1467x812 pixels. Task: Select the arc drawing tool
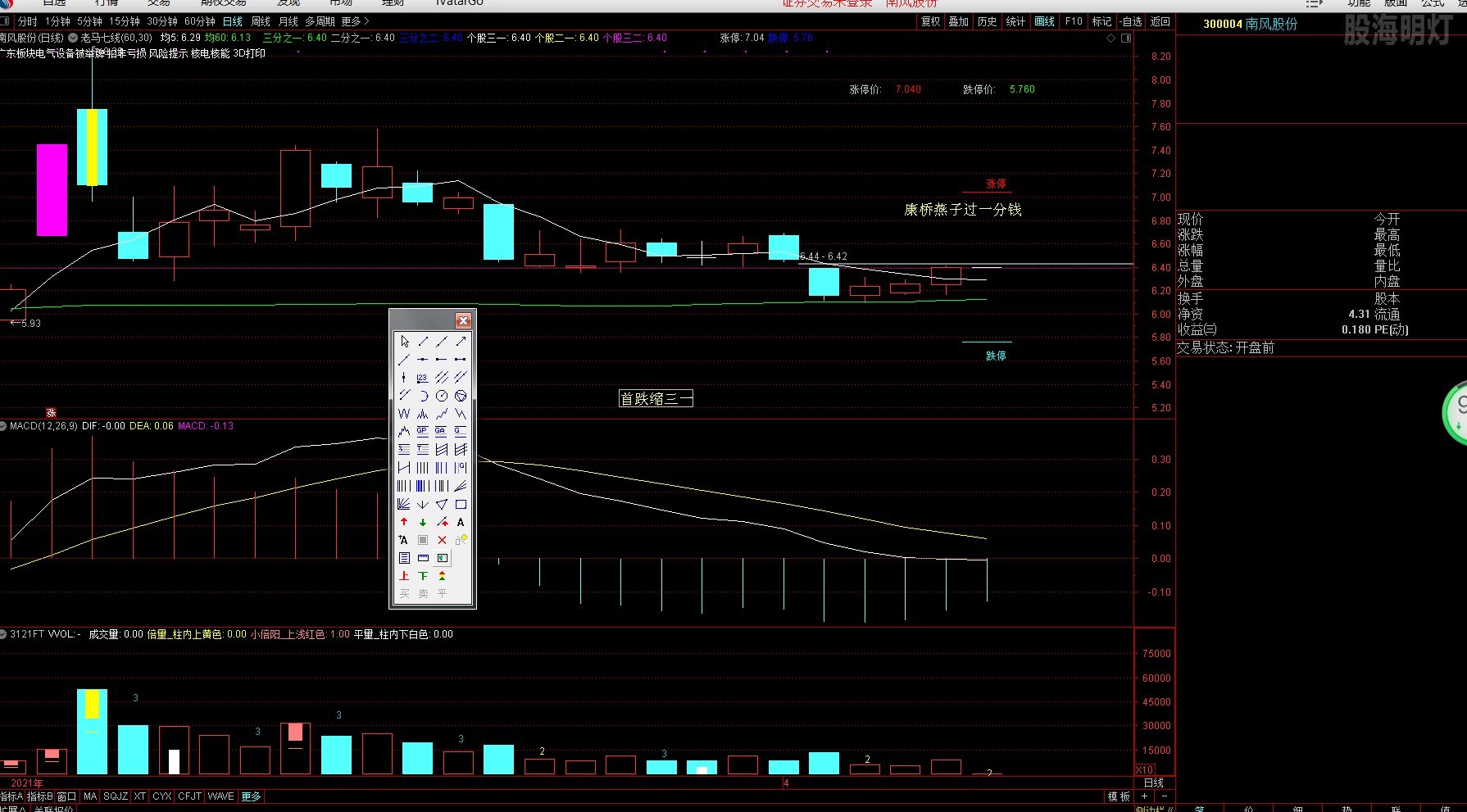pos(423,396)
